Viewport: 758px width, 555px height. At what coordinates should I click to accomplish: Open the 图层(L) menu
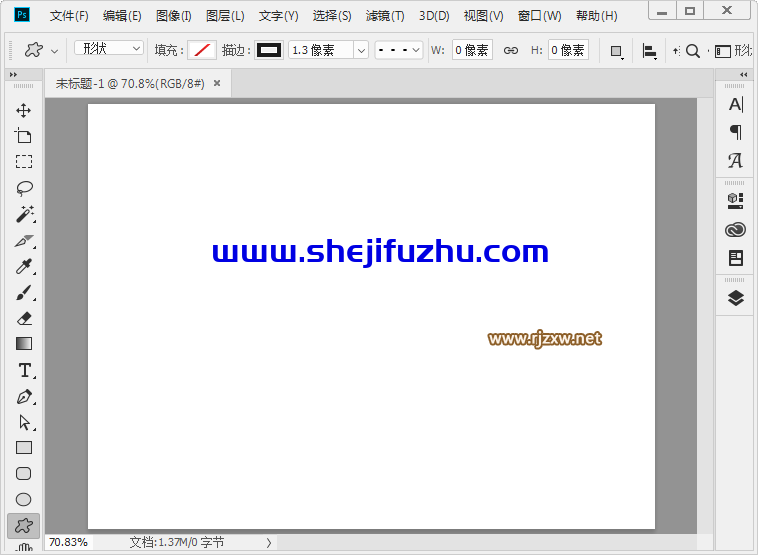coord(225,16)
